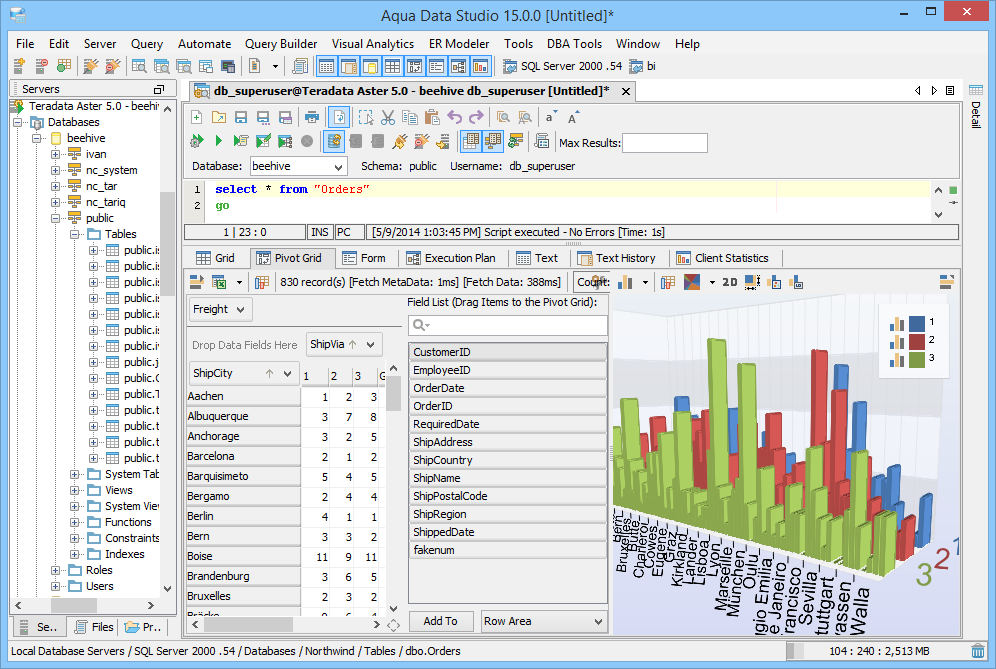Open the Freight filter field dropdown
Viewport: 996px width, 669px height.
pyautogui.click(x=240, y=309)
